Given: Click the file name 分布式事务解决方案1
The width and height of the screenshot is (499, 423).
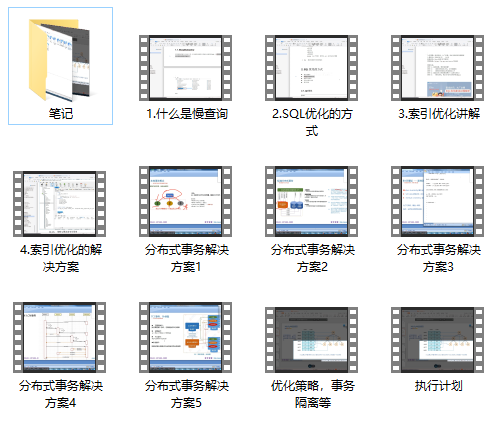Looking at the screenshot, I should [187, 258].
